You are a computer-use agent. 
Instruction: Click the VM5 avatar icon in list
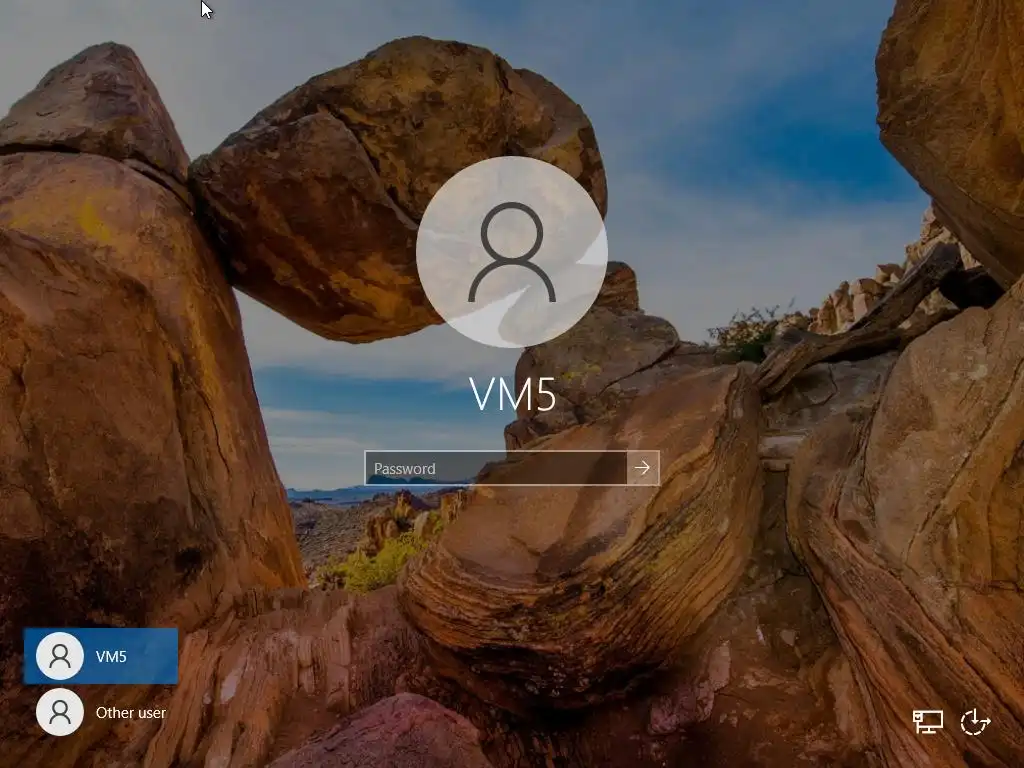tap(60, 656)
